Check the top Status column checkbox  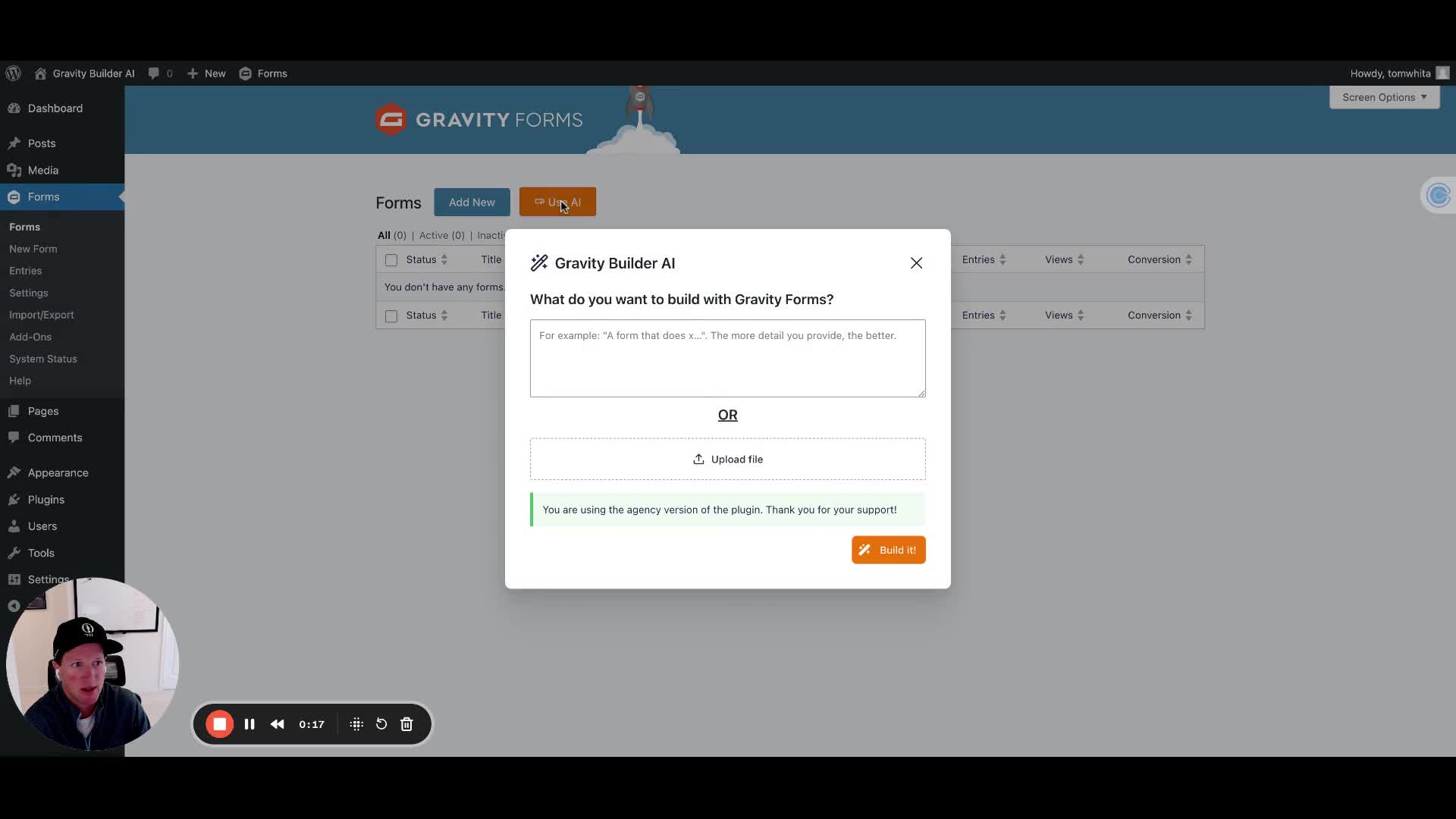pos(391,259)
